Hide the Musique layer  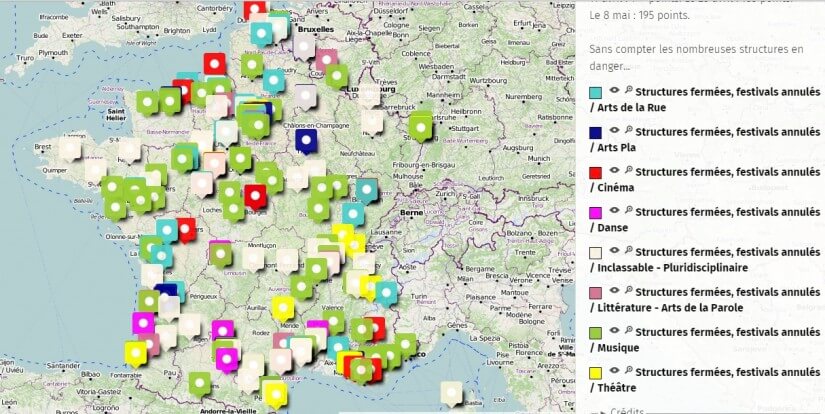point(614,330)
